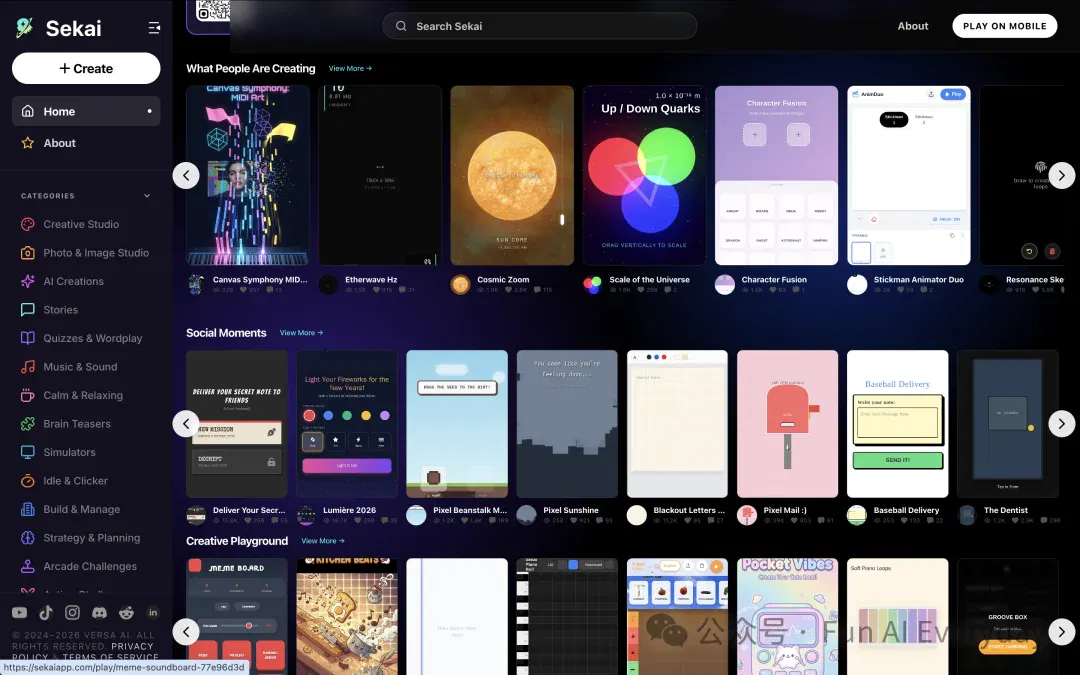This screenshot has height=675, width=1080.
Task: Open the Reddit social link icon
Action: tap(126, 612)
